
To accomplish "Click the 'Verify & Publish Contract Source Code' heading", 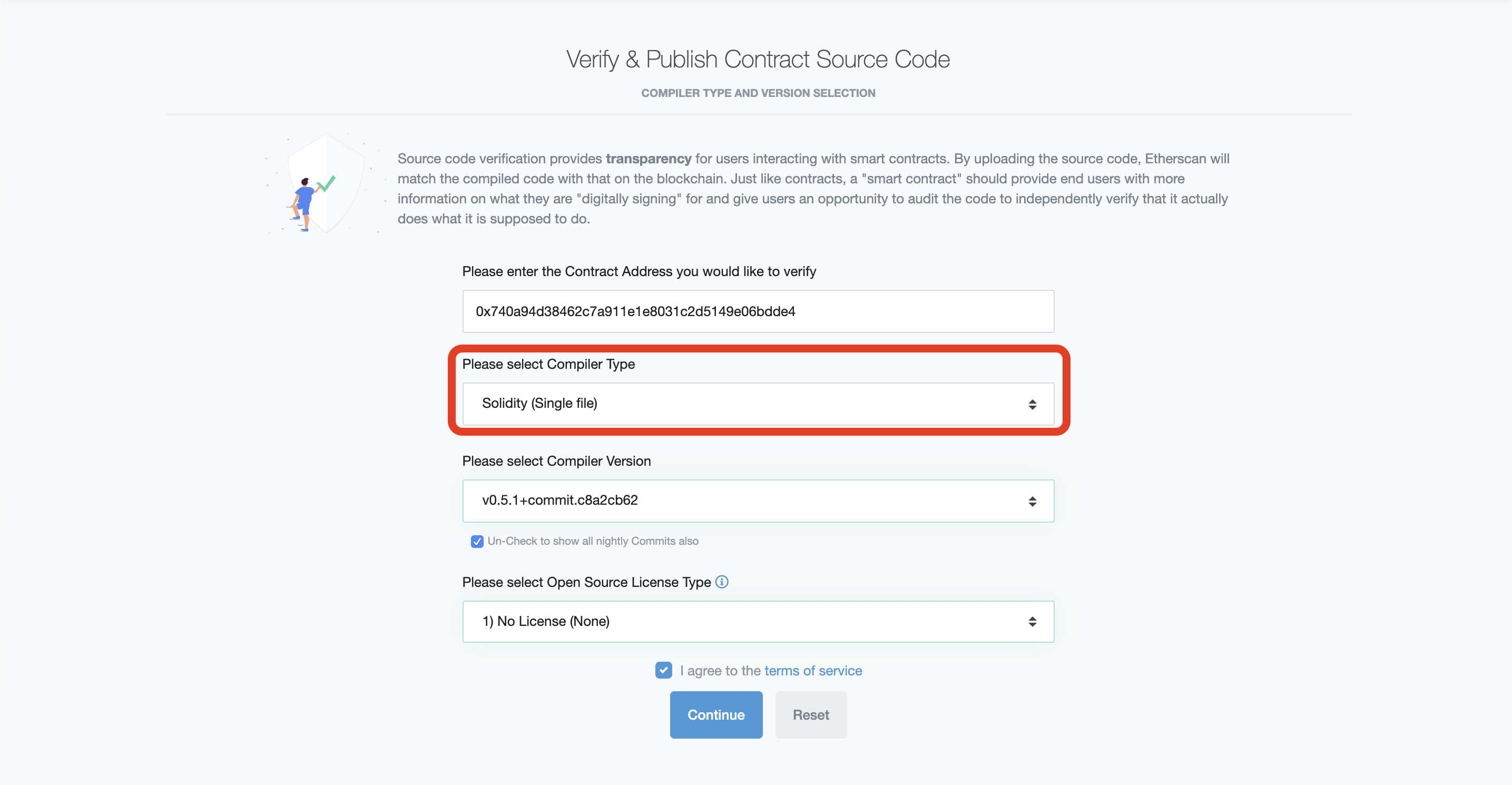I will click(758, 60).
